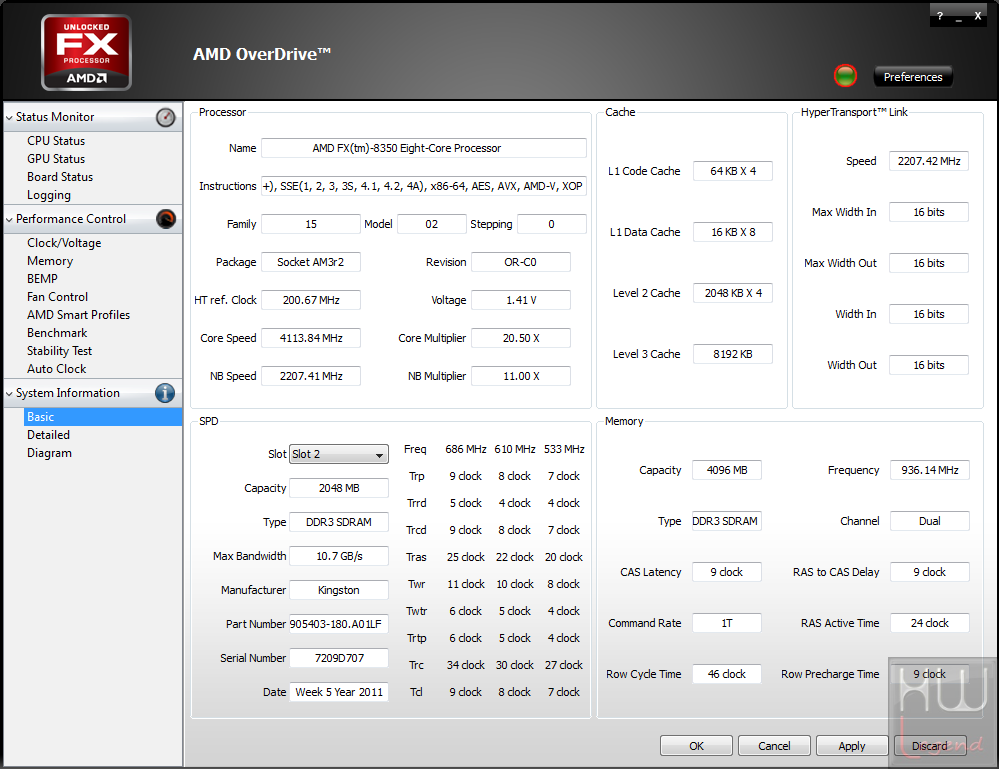Click the L1 Code Cache value

pyautogui.click(x=733, y=171)
